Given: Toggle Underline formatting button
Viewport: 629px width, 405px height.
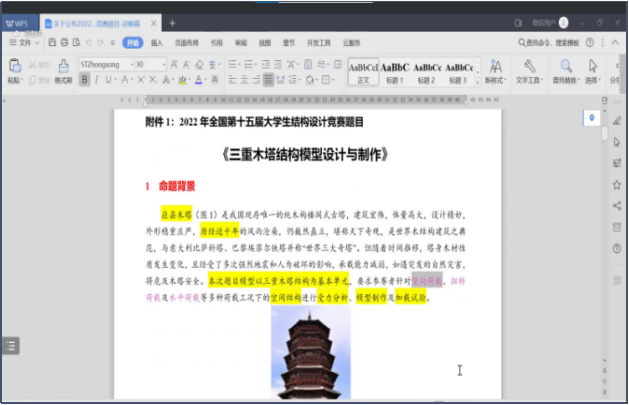Looking at the screenshot, I should pyautogui.click(x=109, y=79).
